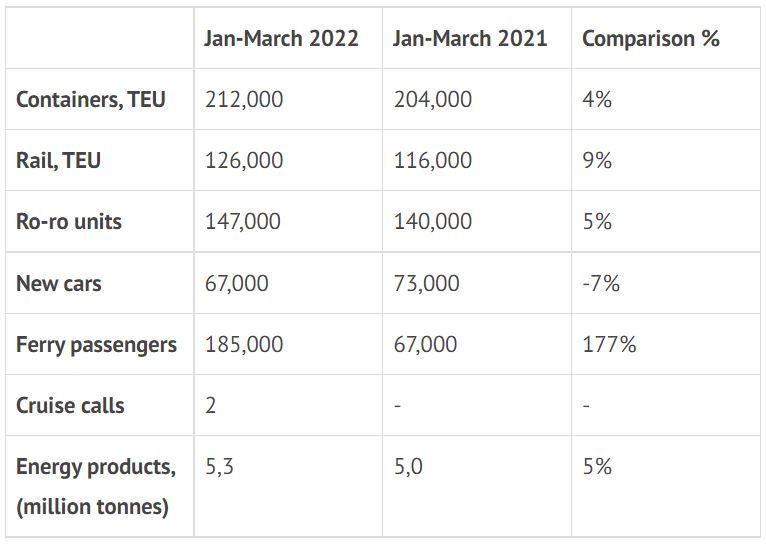Click the 185,000 ferry passengers value

click(244, 344)
